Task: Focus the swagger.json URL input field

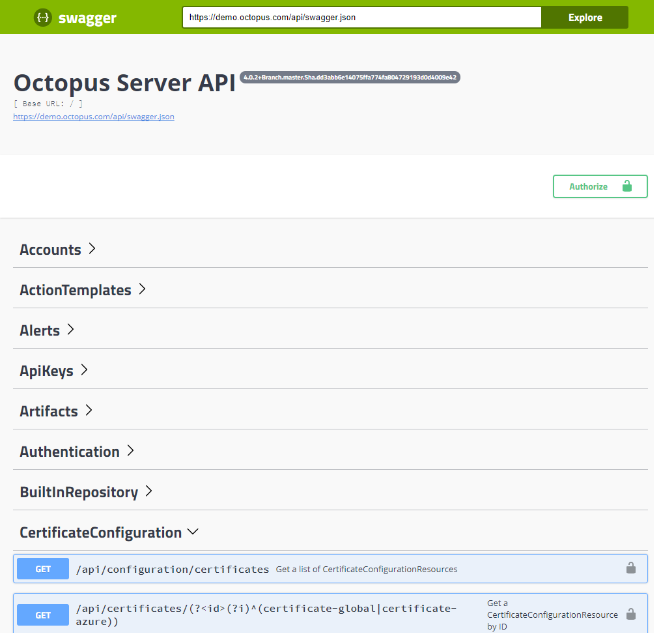Action: click(x=362, y=18)
